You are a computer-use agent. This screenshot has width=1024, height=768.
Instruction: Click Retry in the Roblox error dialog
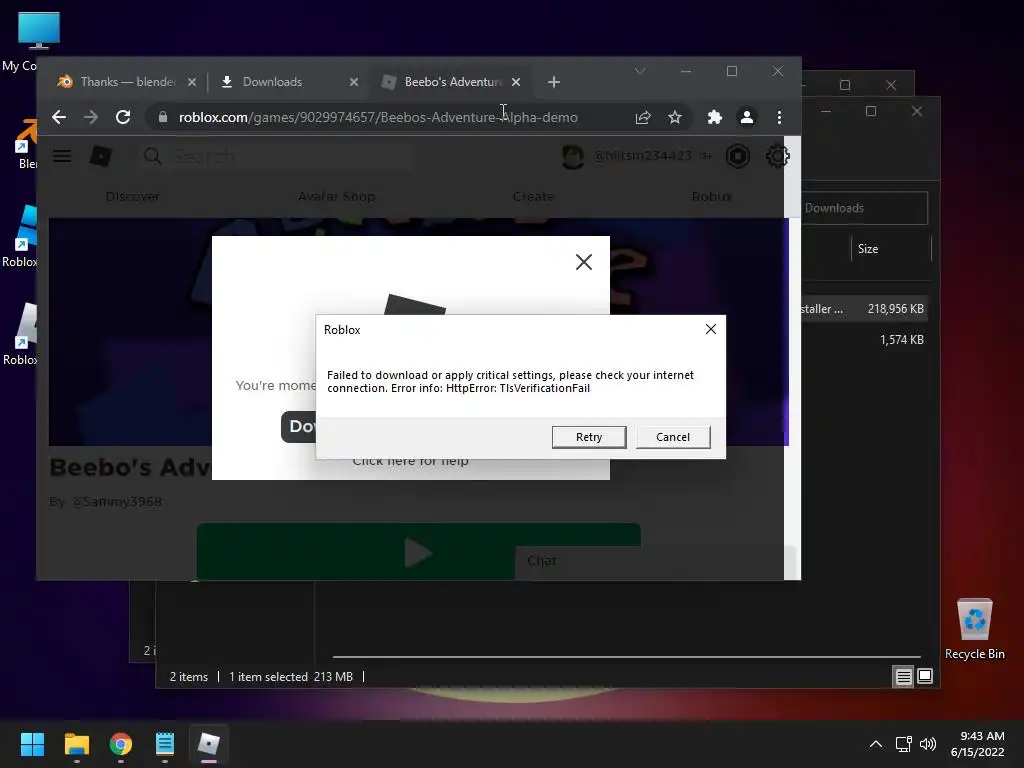click(x=588, y=437)
